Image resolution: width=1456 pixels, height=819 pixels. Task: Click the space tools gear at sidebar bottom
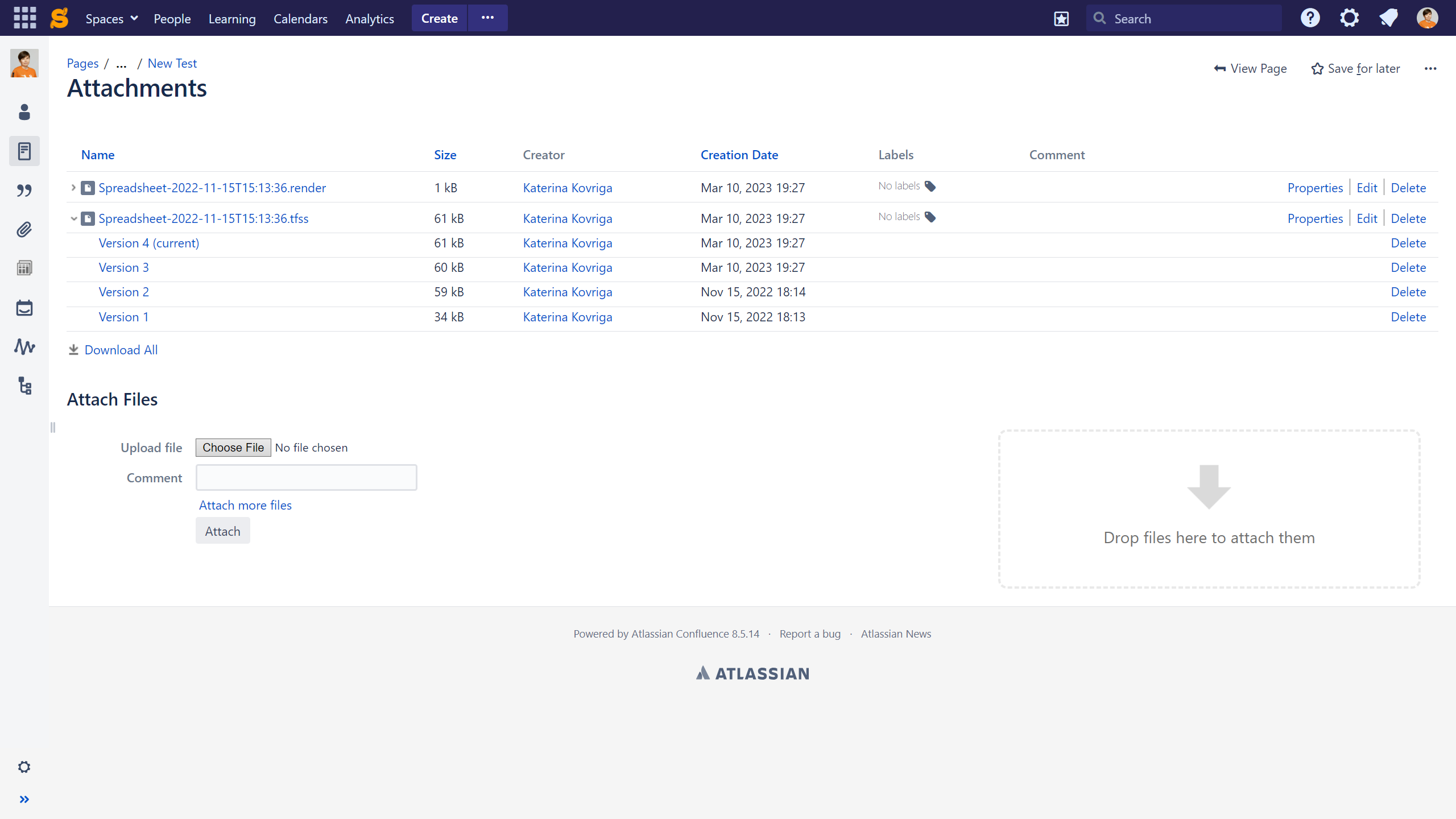pos(24,767)
